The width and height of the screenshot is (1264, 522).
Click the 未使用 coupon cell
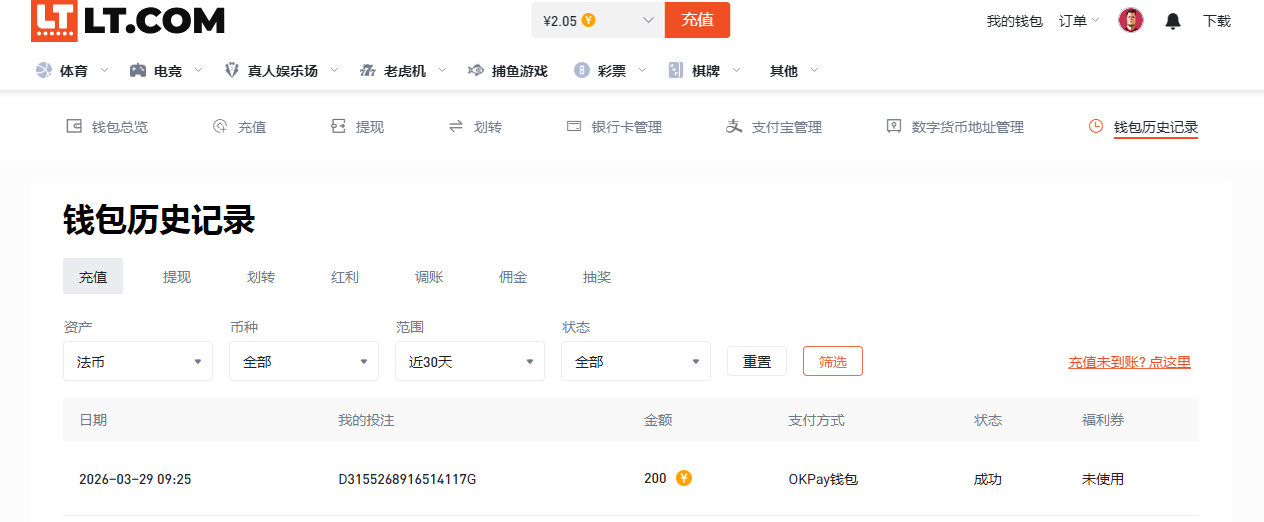1103,479
